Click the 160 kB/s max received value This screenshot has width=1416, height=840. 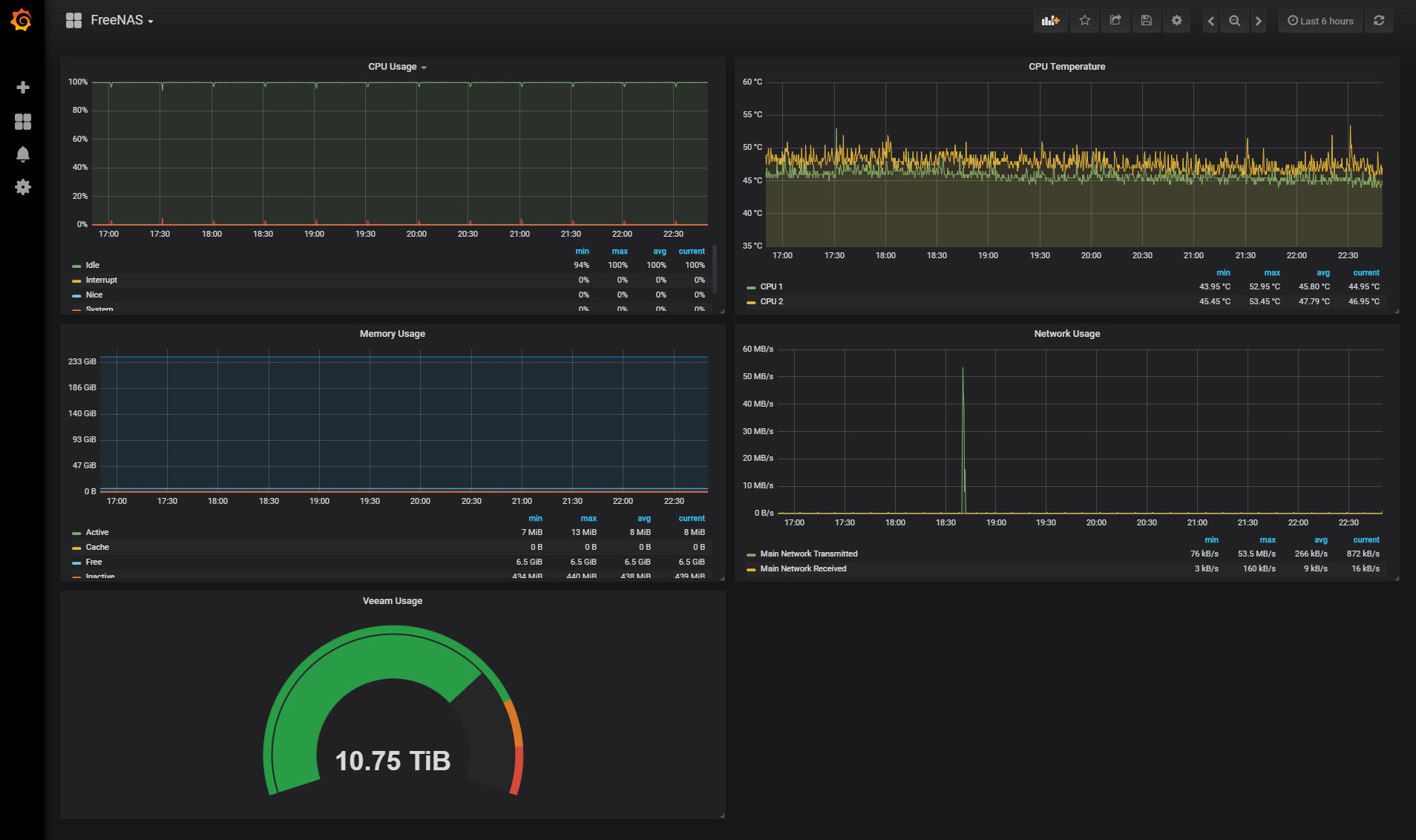pos(1259,568)
